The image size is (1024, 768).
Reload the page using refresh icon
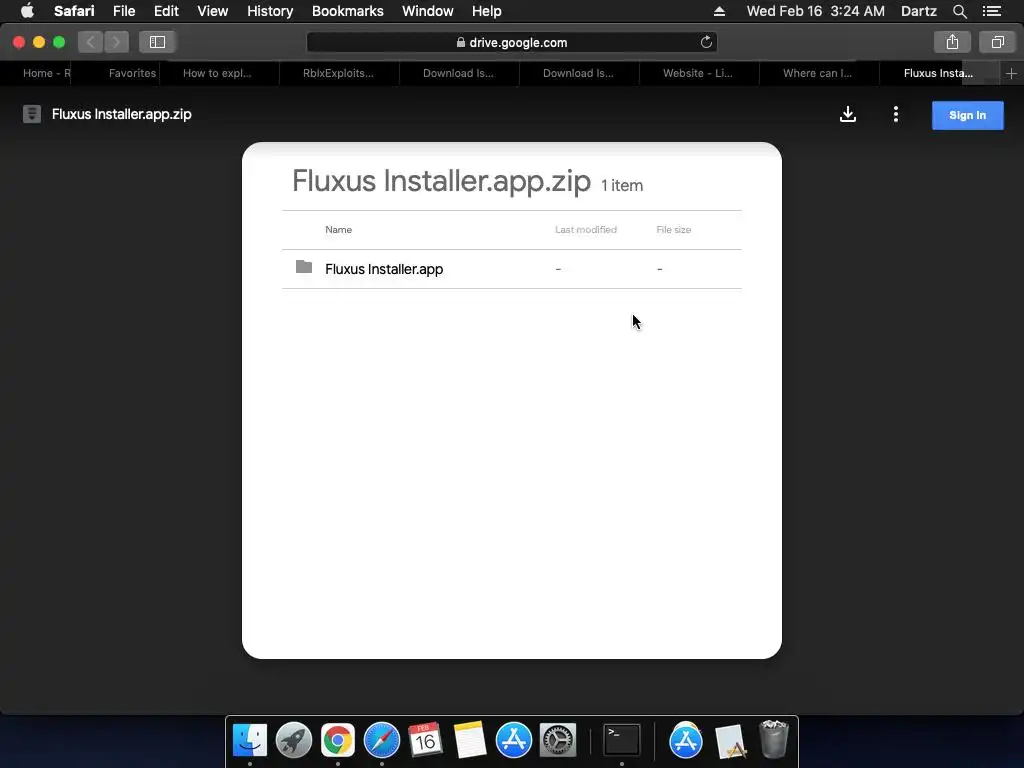coord(706,42)
